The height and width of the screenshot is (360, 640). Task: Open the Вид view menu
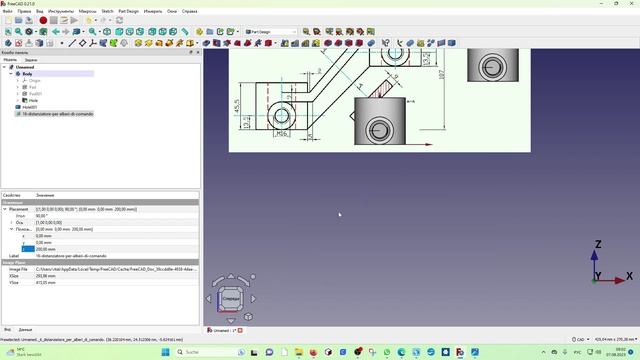(40, 11)
